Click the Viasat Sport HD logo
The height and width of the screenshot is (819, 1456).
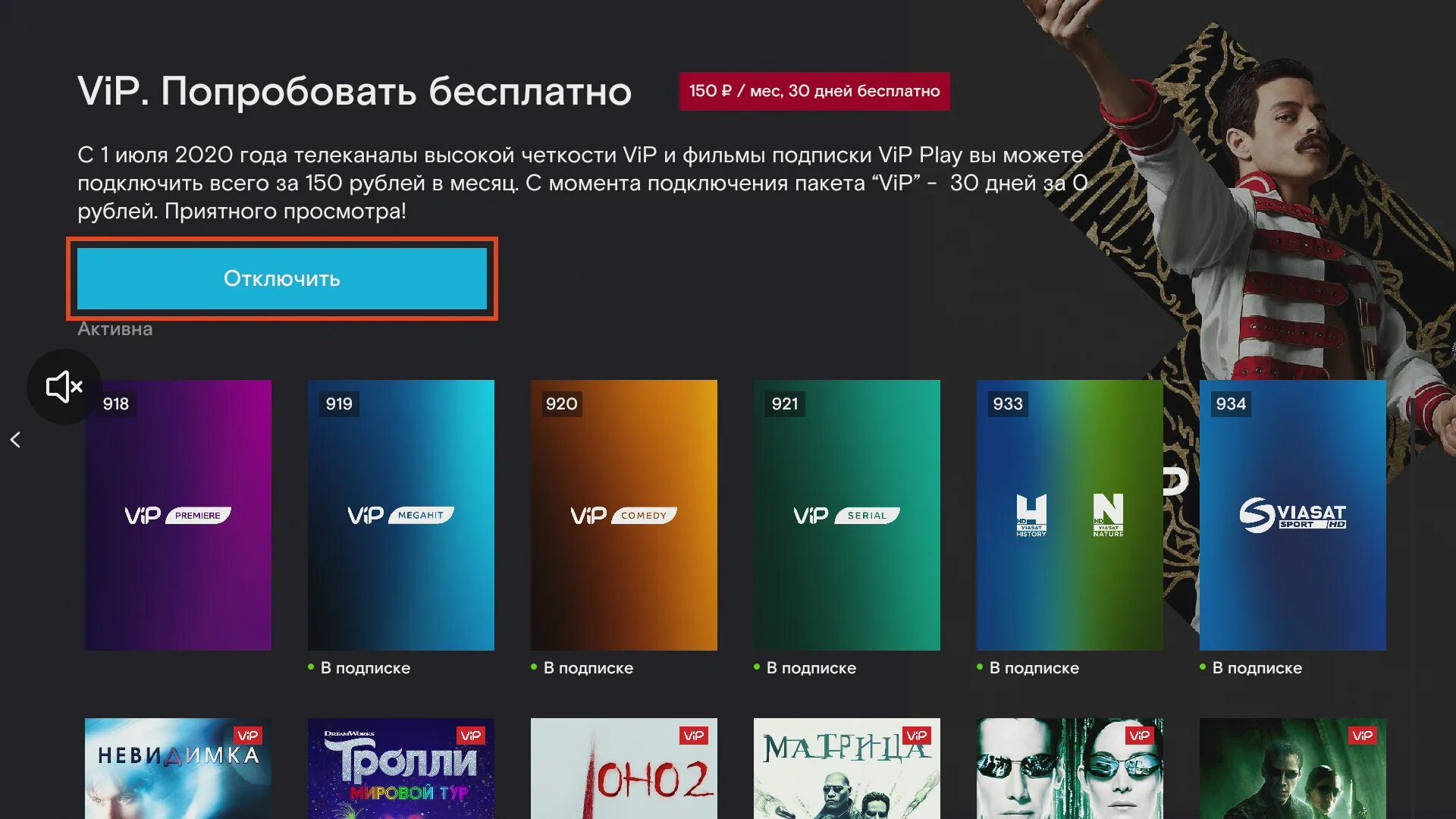click(1293, 515)
